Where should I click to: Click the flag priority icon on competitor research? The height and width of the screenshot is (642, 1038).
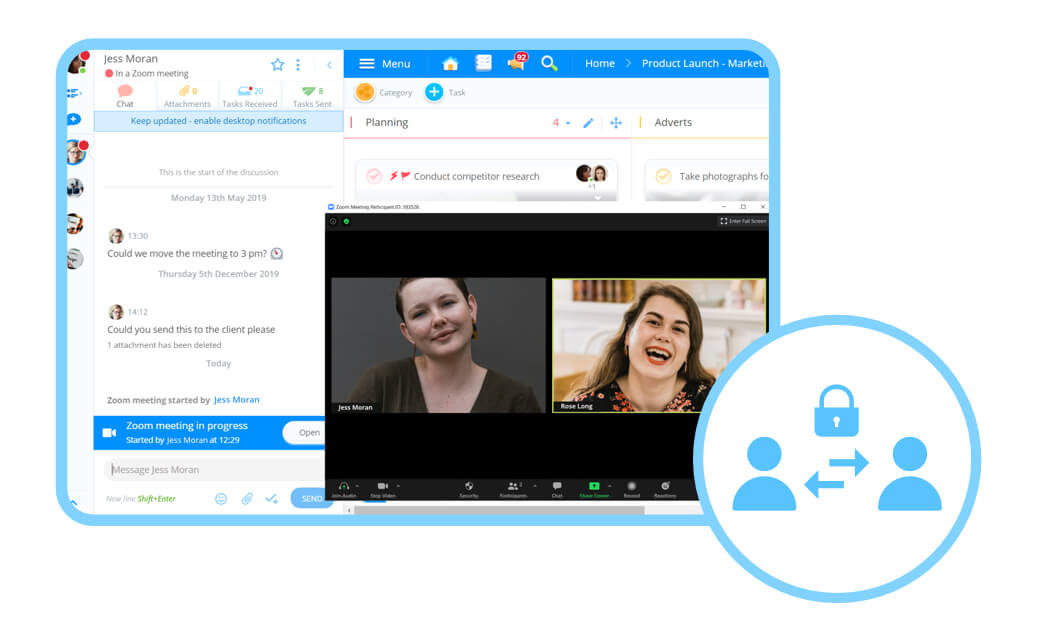pos(406,176)
